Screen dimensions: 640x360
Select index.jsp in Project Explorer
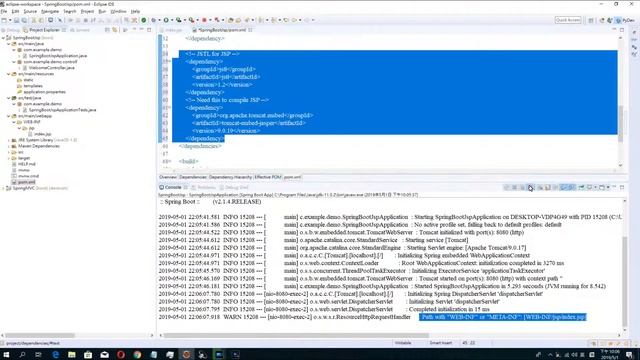[x=42, y=134]
